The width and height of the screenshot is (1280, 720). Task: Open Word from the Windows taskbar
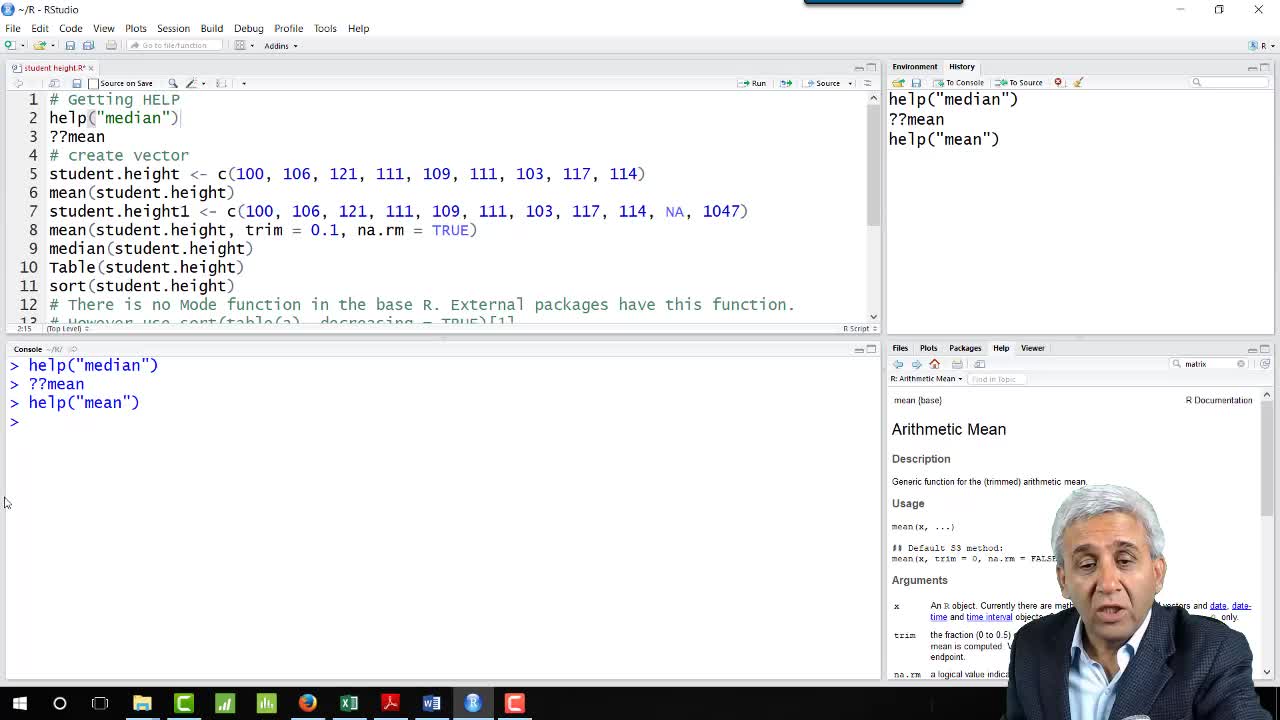pos(431,703)
